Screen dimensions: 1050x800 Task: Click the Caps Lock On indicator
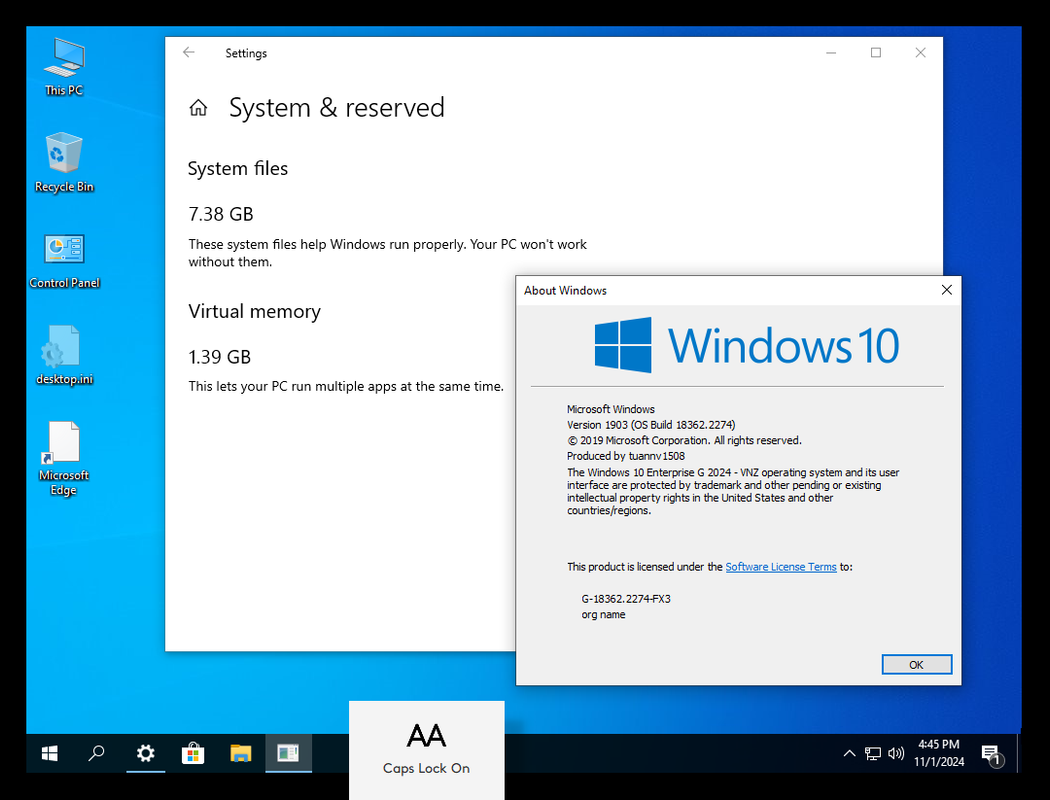tap(427, 750)
